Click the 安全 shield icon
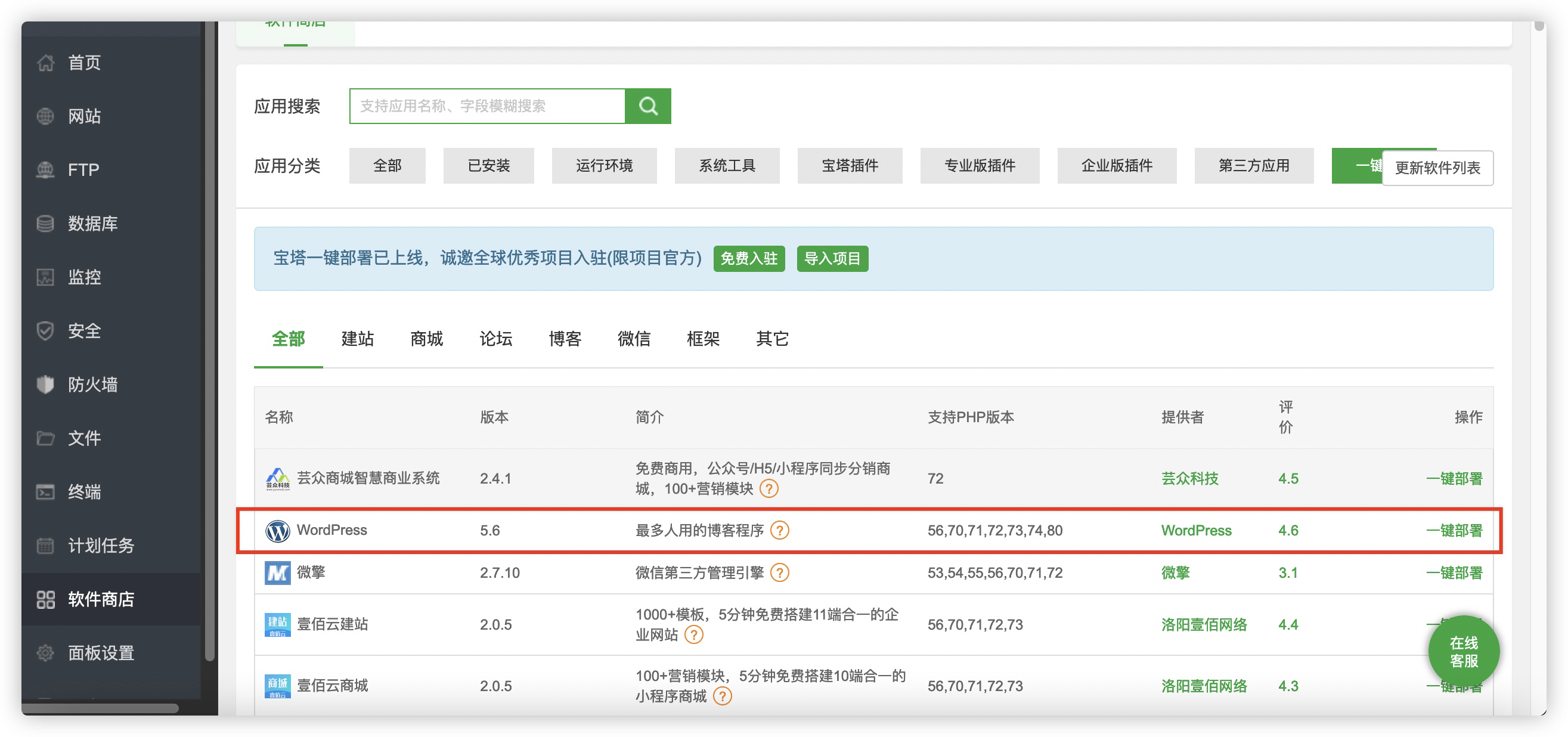1568x737 pixels. click(46, 330)
